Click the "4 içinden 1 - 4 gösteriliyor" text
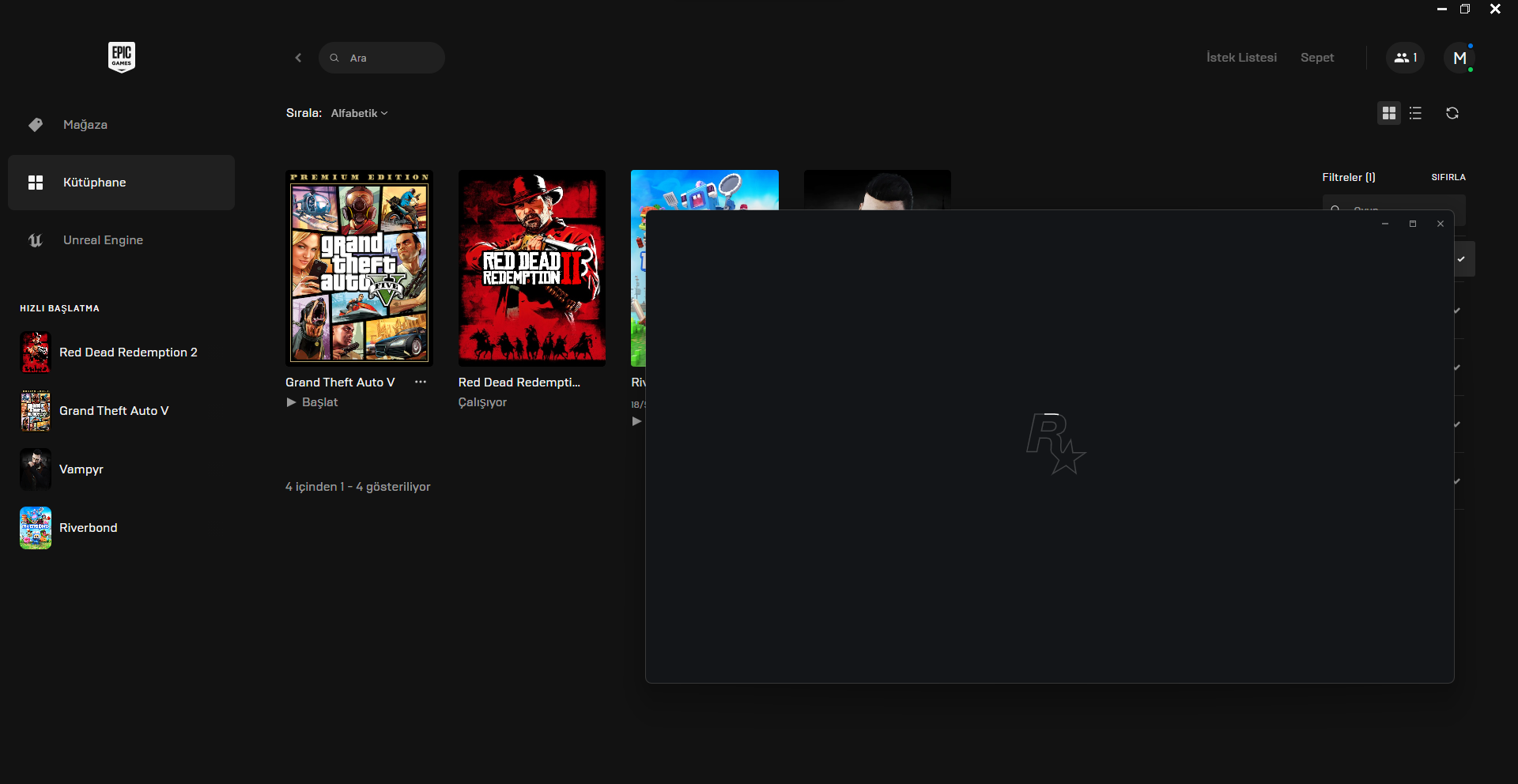 pyautogui.click(x=358, y=487)
